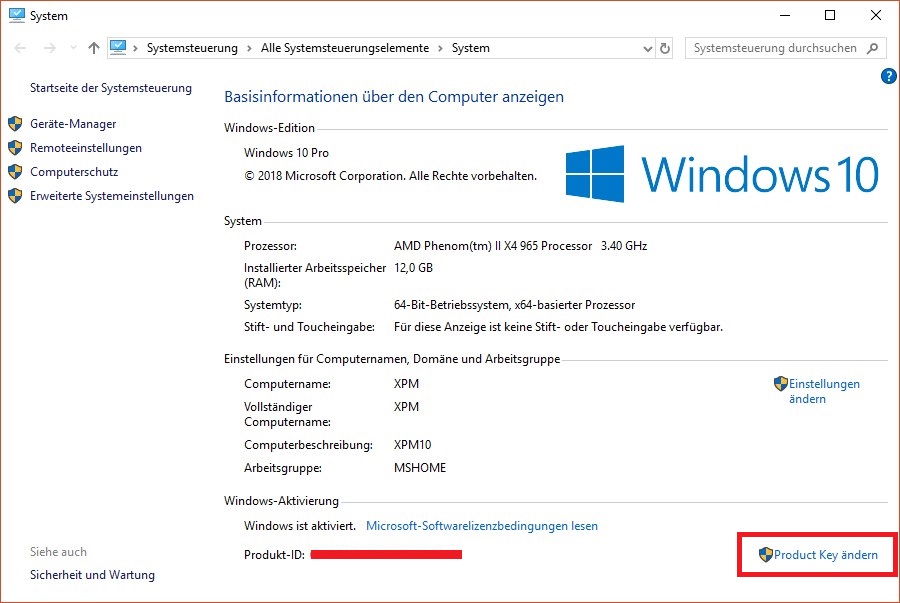Click the 'MSHOME' Arbeitsgruppe value
This screenshot has height=603, width=900.
[420, 468]
